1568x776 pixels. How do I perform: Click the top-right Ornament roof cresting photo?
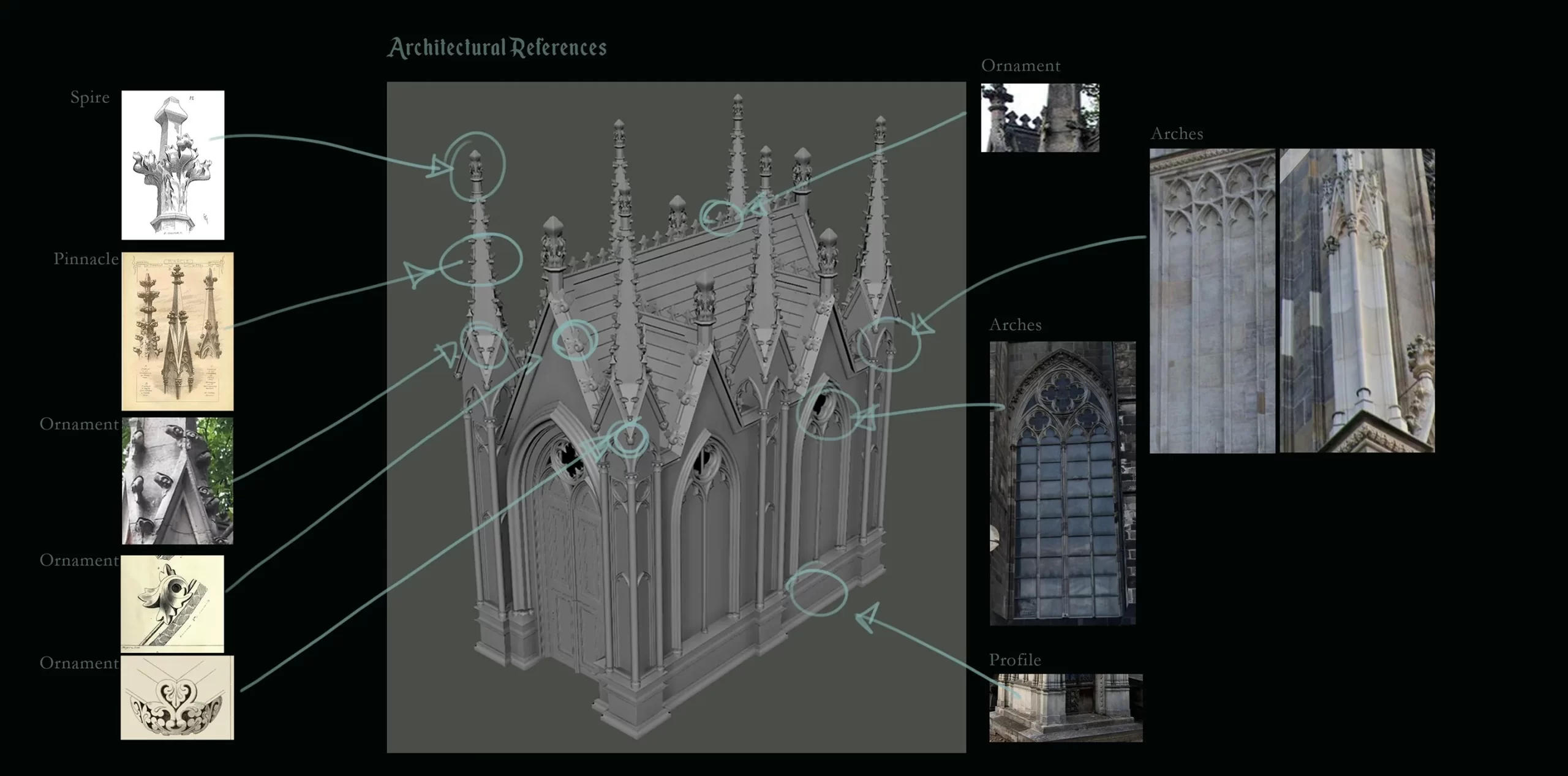pos(1040,118)
